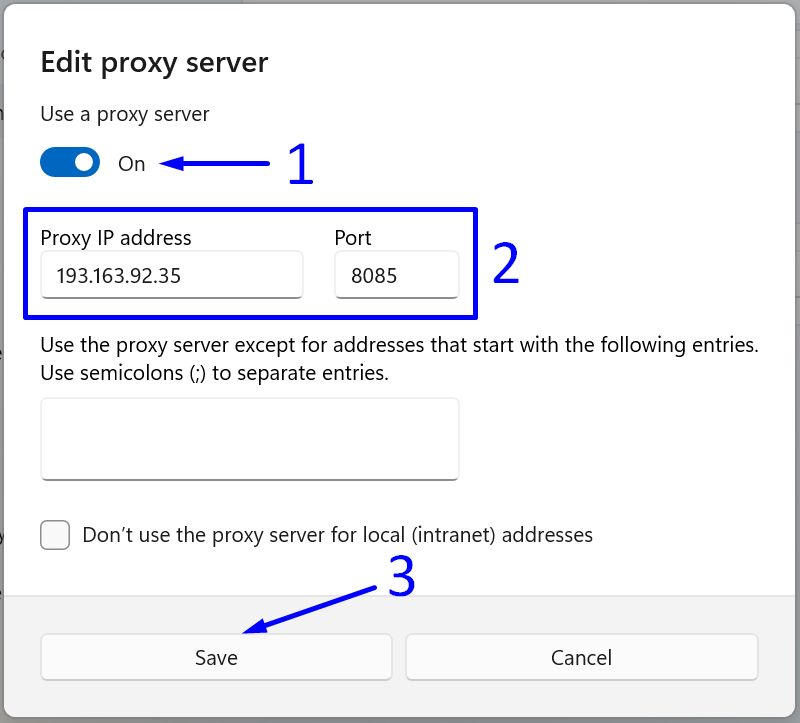Save the proxy server configuration
This screenshot has height=723, width=800.
click(215, 657)
